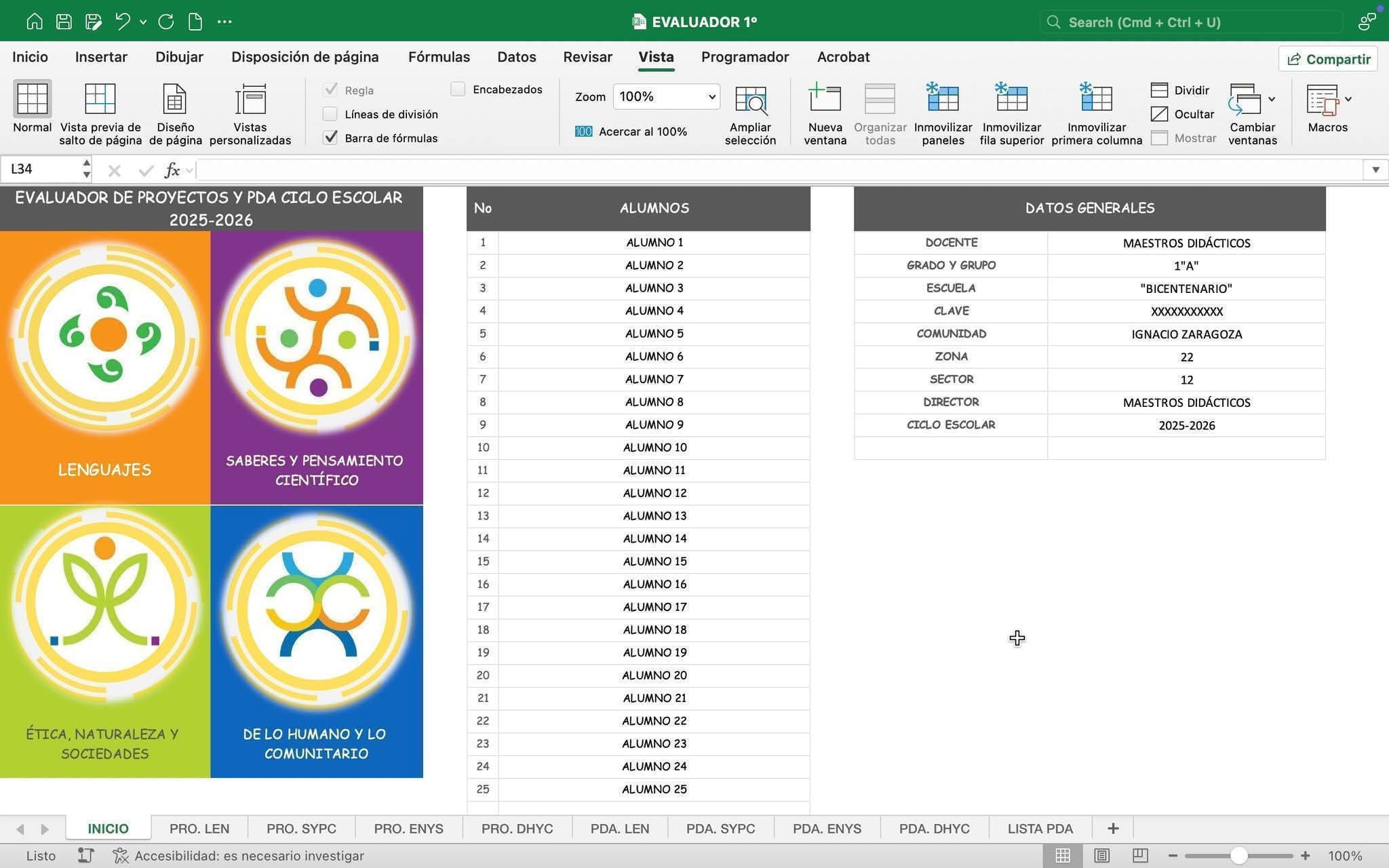Image resolution: width=1389 pixels, height=868 pixels.
Task: Select cell ALUMNO 13
Action: [654, 515]
